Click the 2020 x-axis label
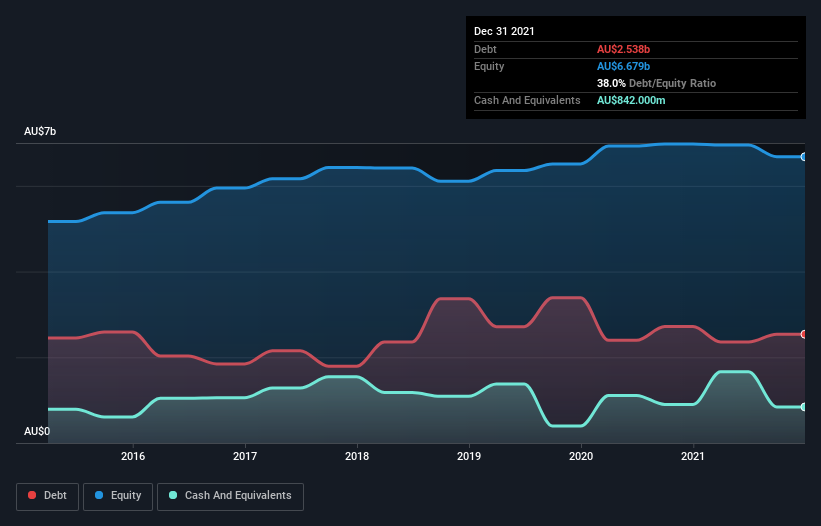This screenshot has width=821, height=526. pyautogui.click(x=581, y=456)
